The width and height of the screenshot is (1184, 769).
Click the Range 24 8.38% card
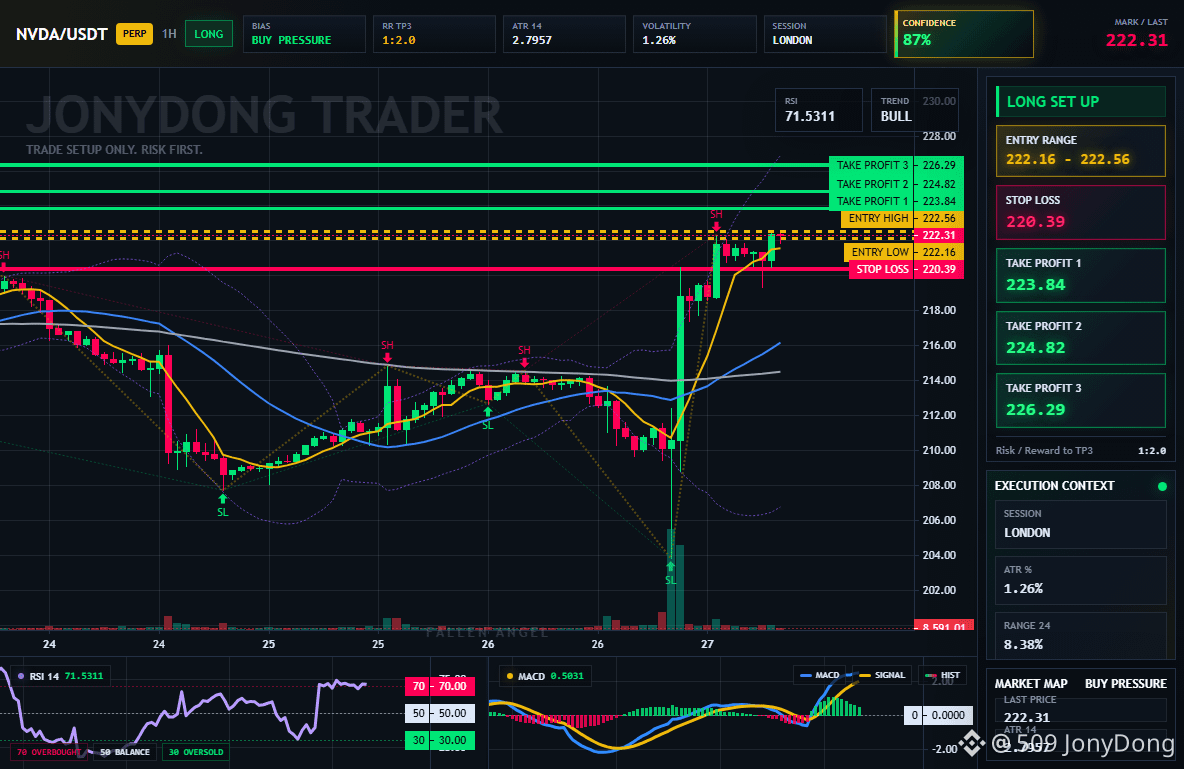pyautogui.click(x=1081, y=636)
